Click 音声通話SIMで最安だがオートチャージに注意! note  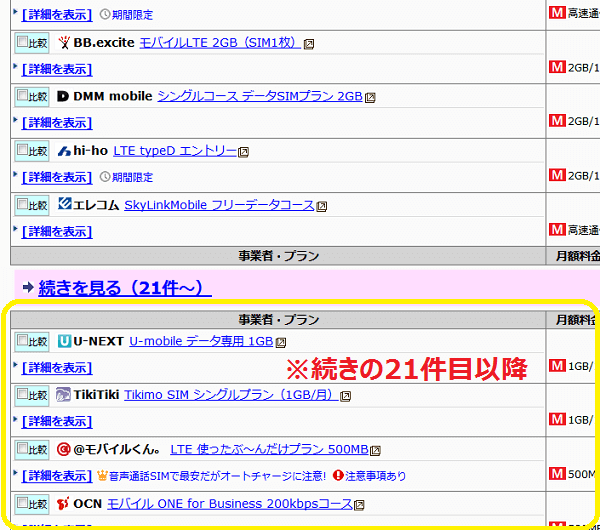[x=217, y=476]
